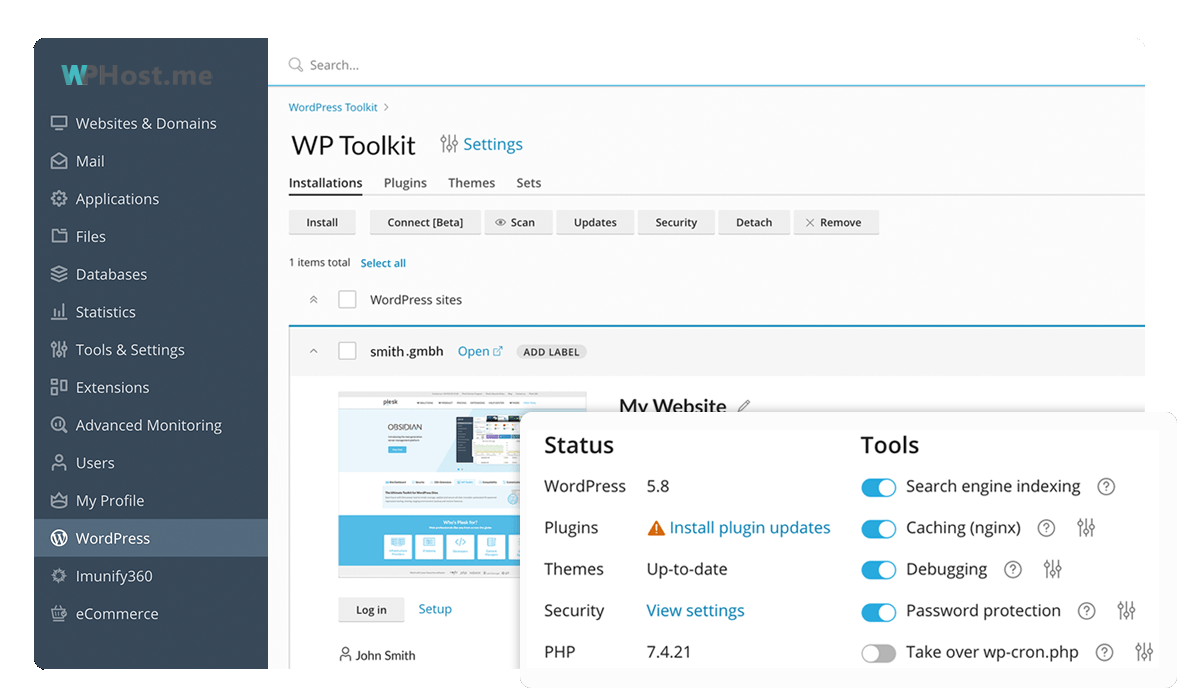
Task: Click the edit pencil next to My Website
Action: tap(743, 406)
